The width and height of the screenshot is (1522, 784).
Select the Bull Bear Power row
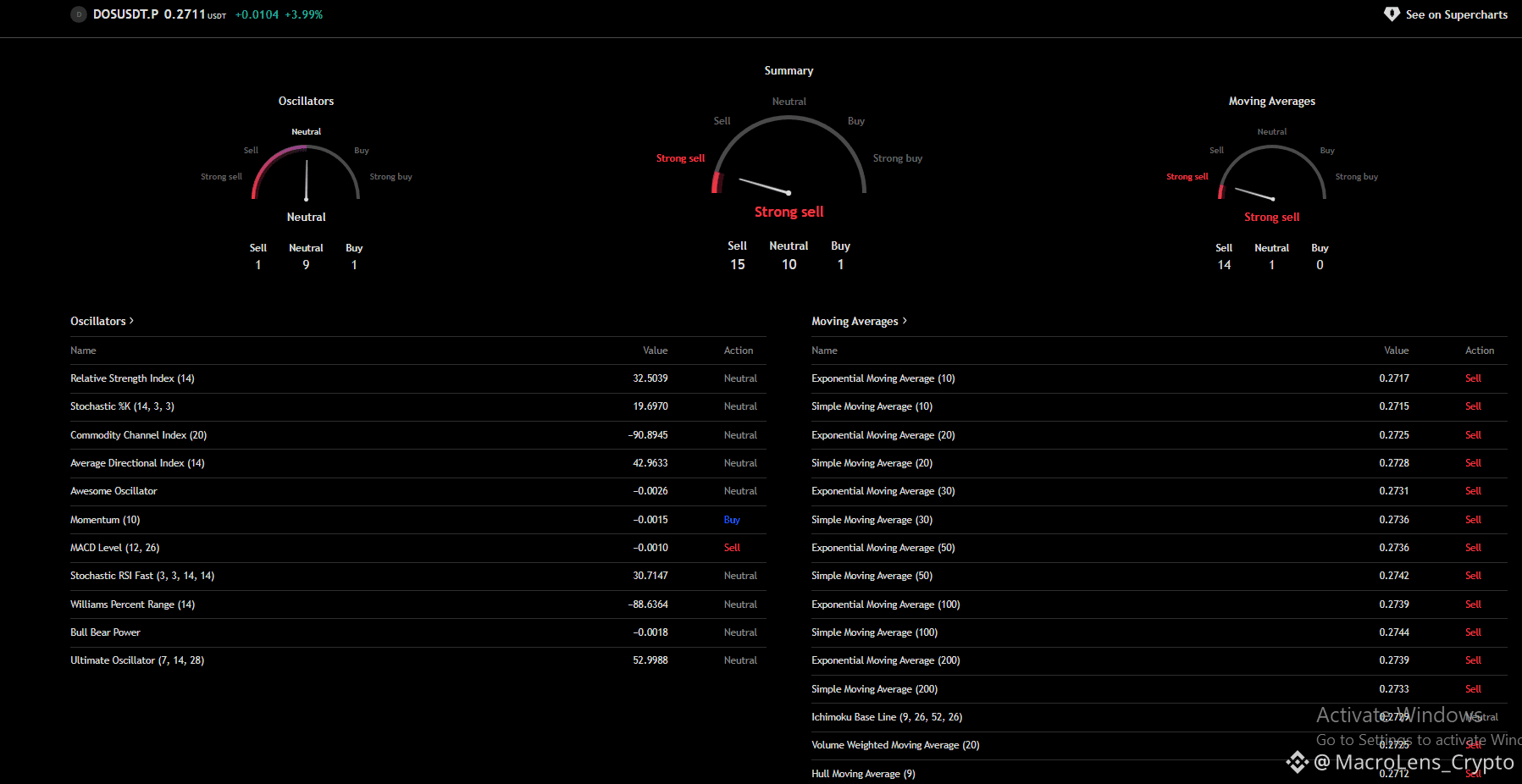[x=418, y=632]
